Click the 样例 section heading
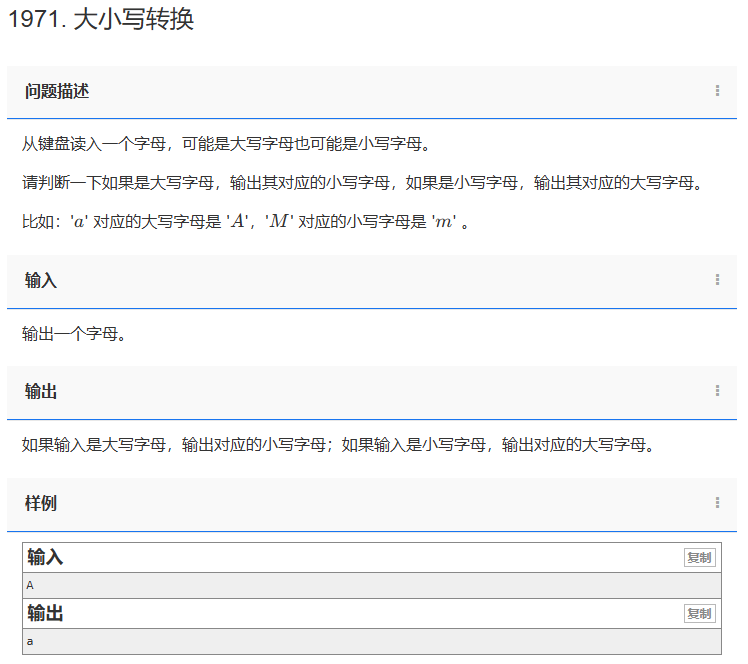This screenshot has height=664, width=748. coord(41,503)
